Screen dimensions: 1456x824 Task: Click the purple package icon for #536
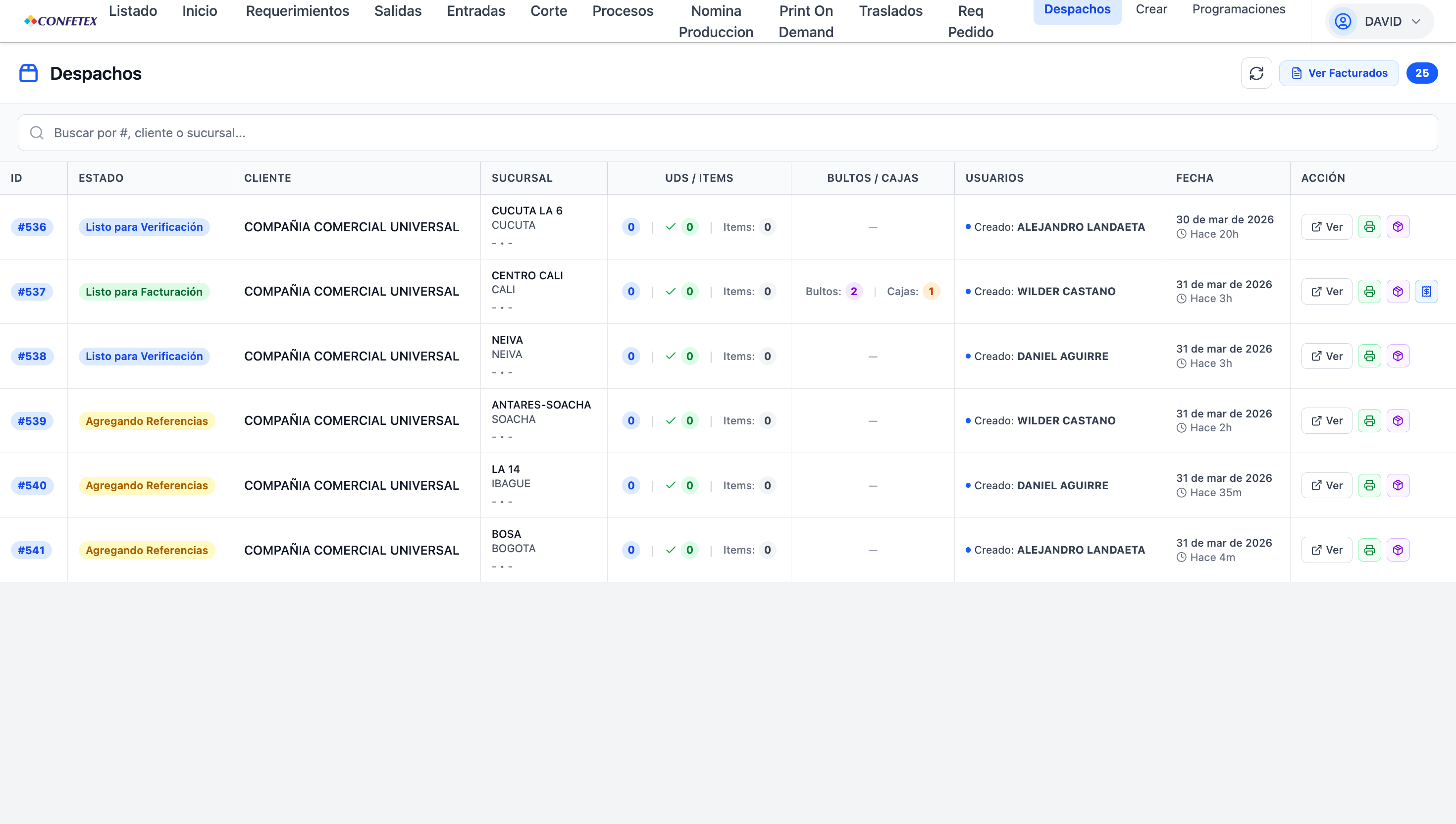click(1398, 227)
